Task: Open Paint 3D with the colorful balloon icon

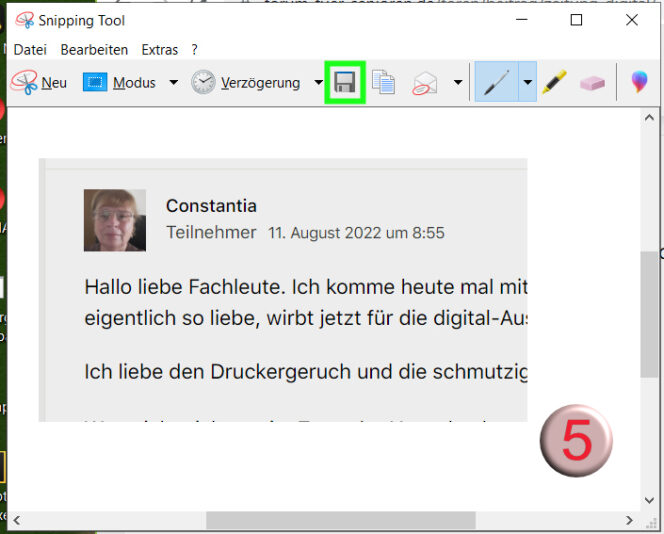Action: (638, 83)
